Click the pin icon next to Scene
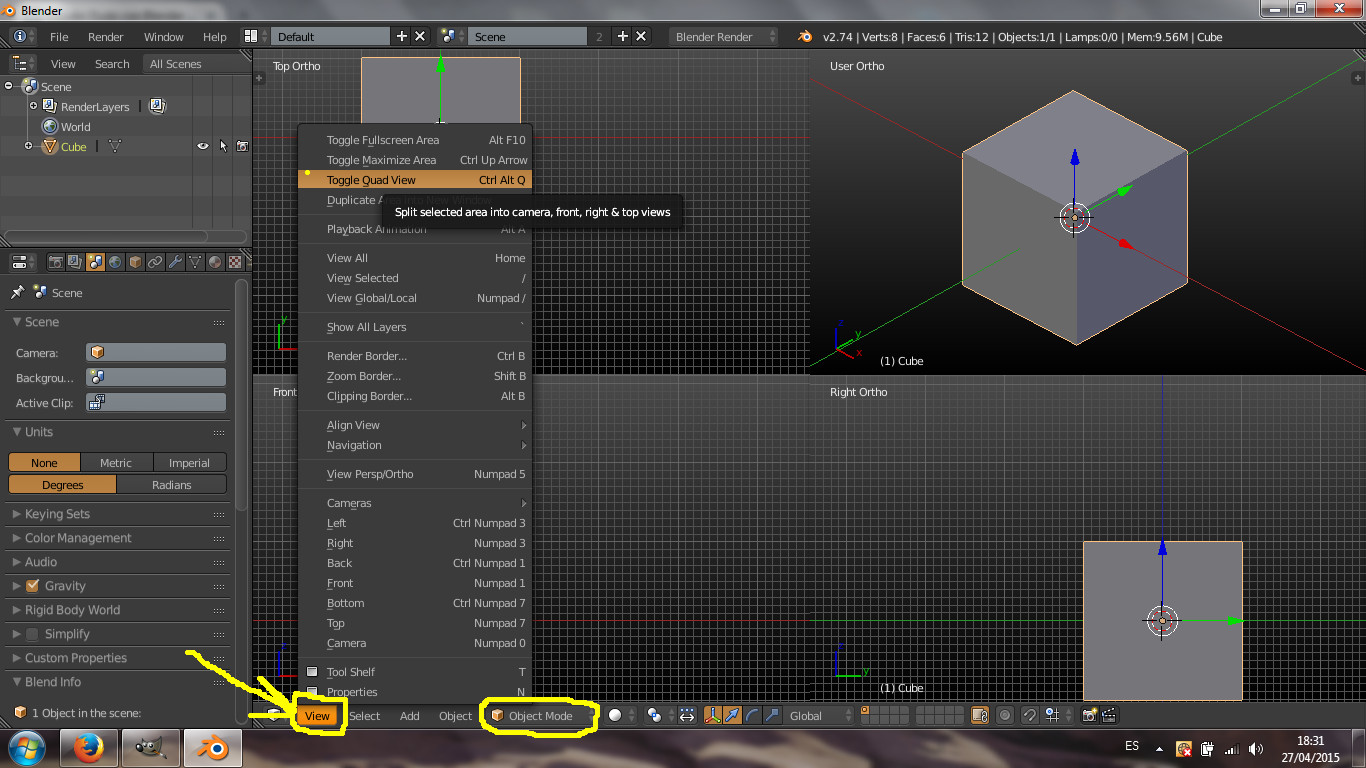Screen dimensions: 1366x768 [17, 292]
